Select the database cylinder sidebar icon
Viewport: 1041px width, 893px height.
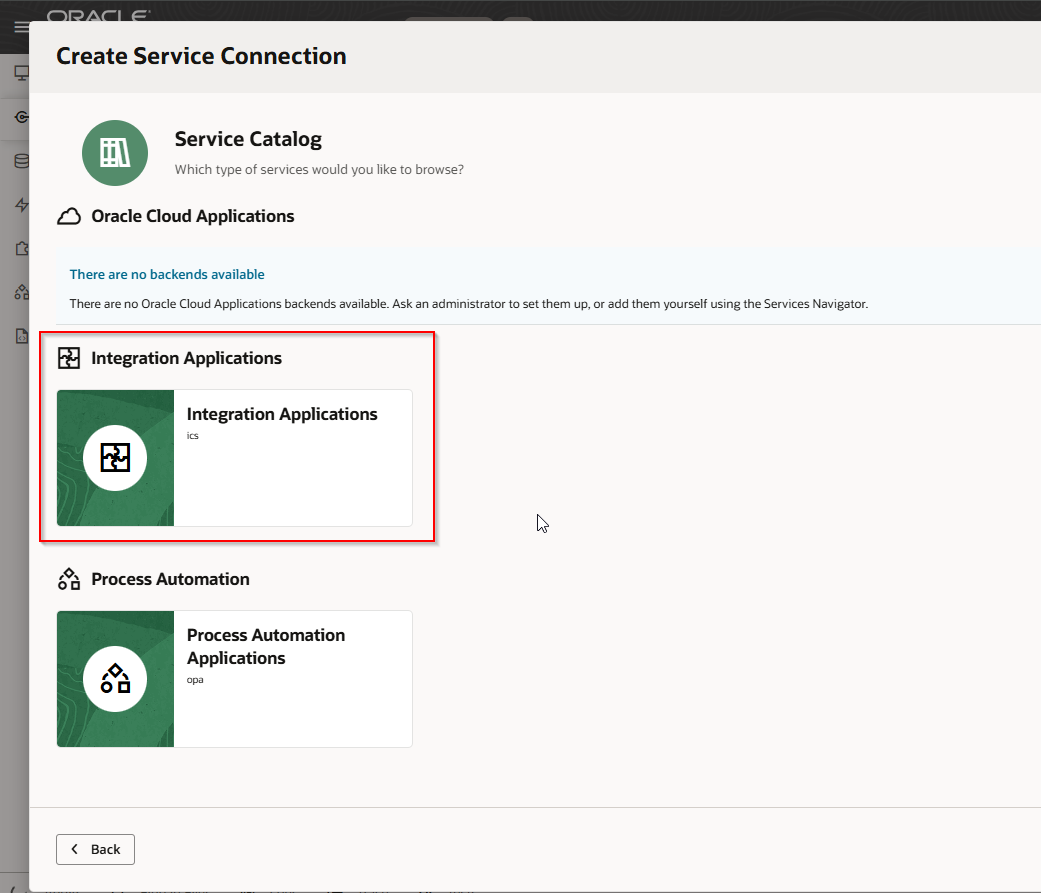(20, 161)
